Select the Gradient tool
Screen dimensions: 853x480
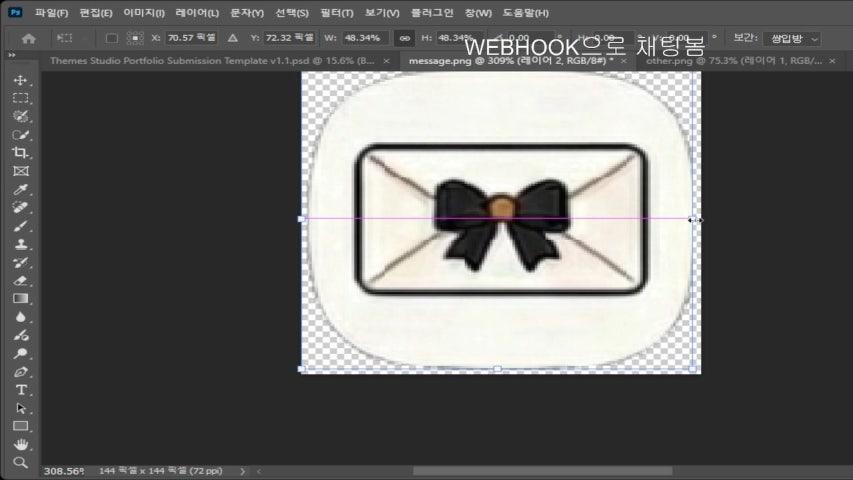coord(21,299)
